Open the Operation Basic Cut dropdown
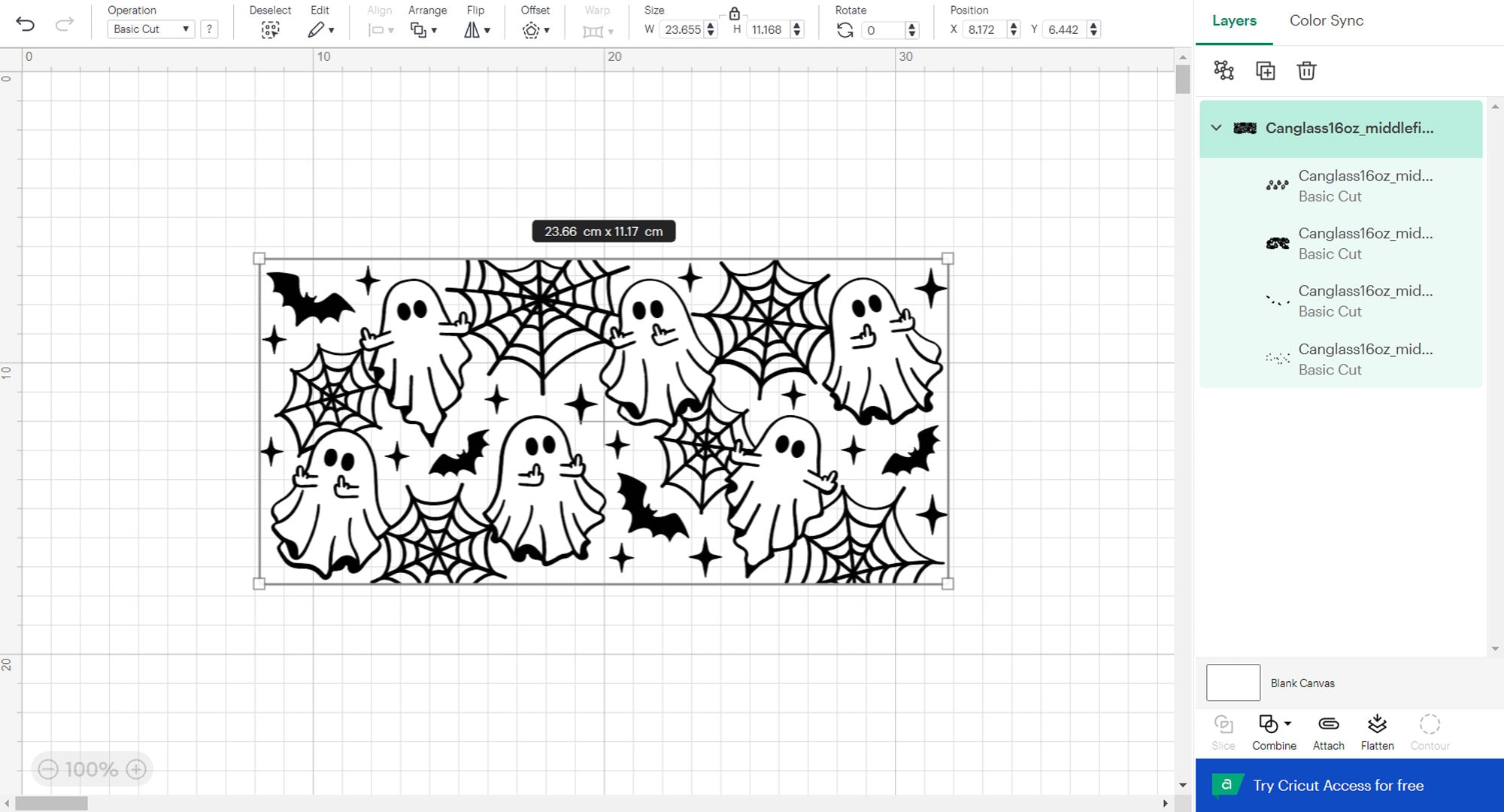This screenshot has height=812, width=1504. pyautogui.click(x=151, y=29)
